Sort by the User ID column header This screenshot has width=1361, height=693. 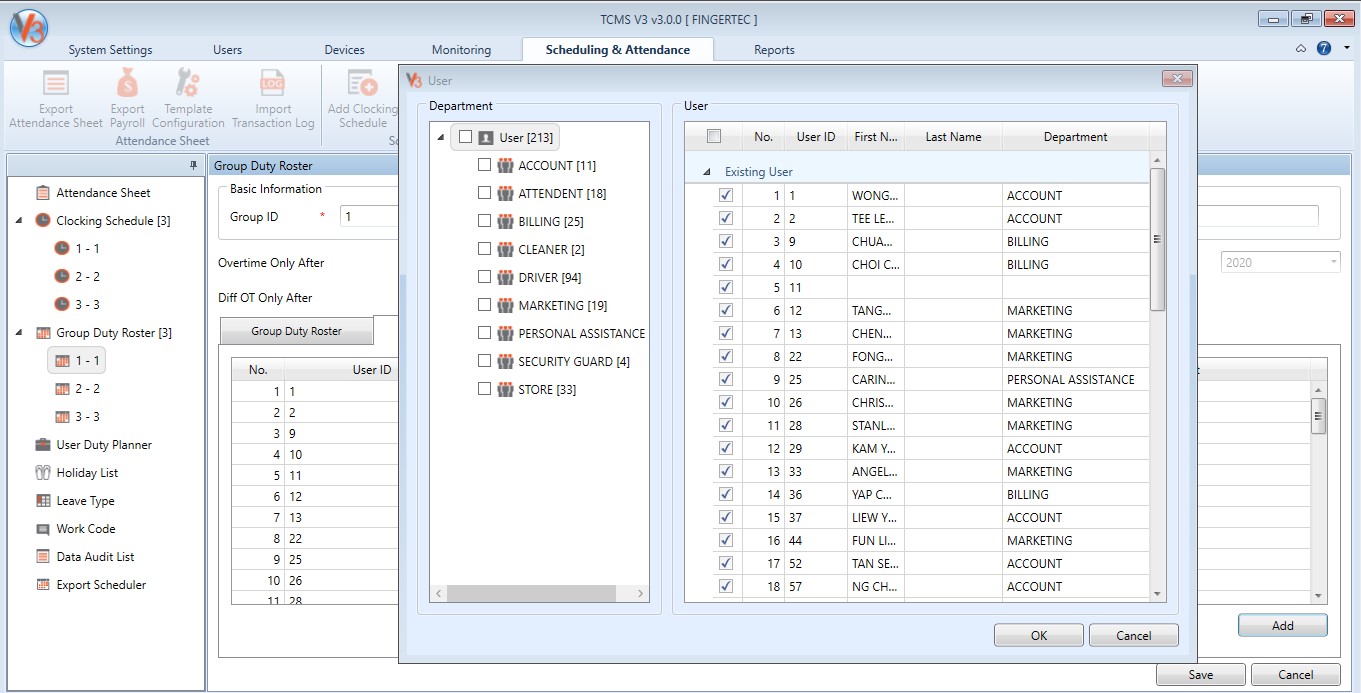815,137
